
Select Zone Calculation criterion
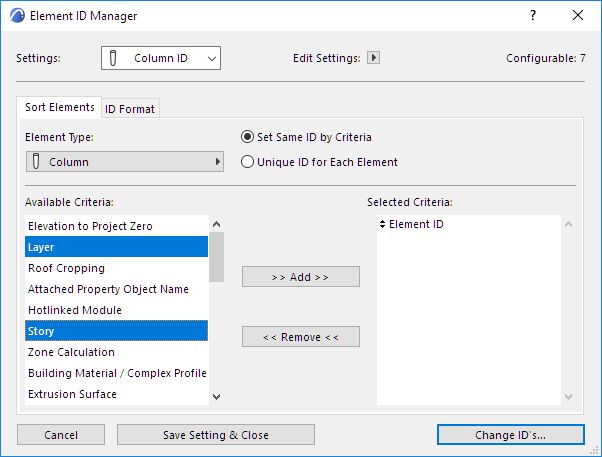tap(71, 352)
